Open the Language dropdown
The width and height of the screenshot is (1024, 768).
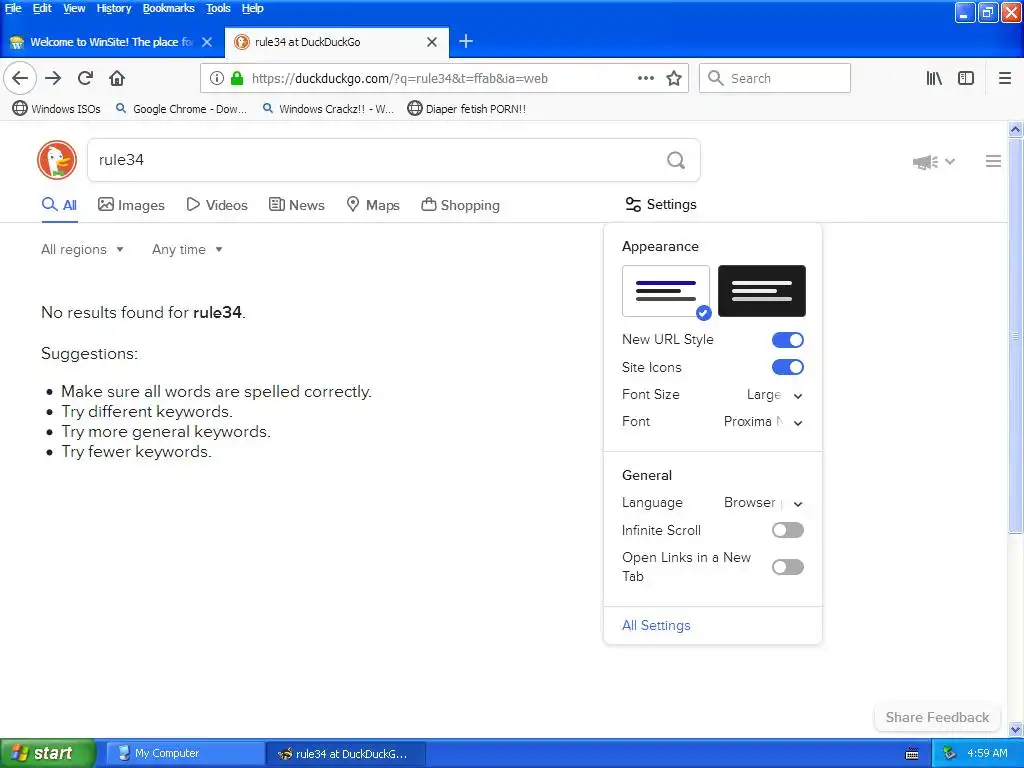pos(763,503)
